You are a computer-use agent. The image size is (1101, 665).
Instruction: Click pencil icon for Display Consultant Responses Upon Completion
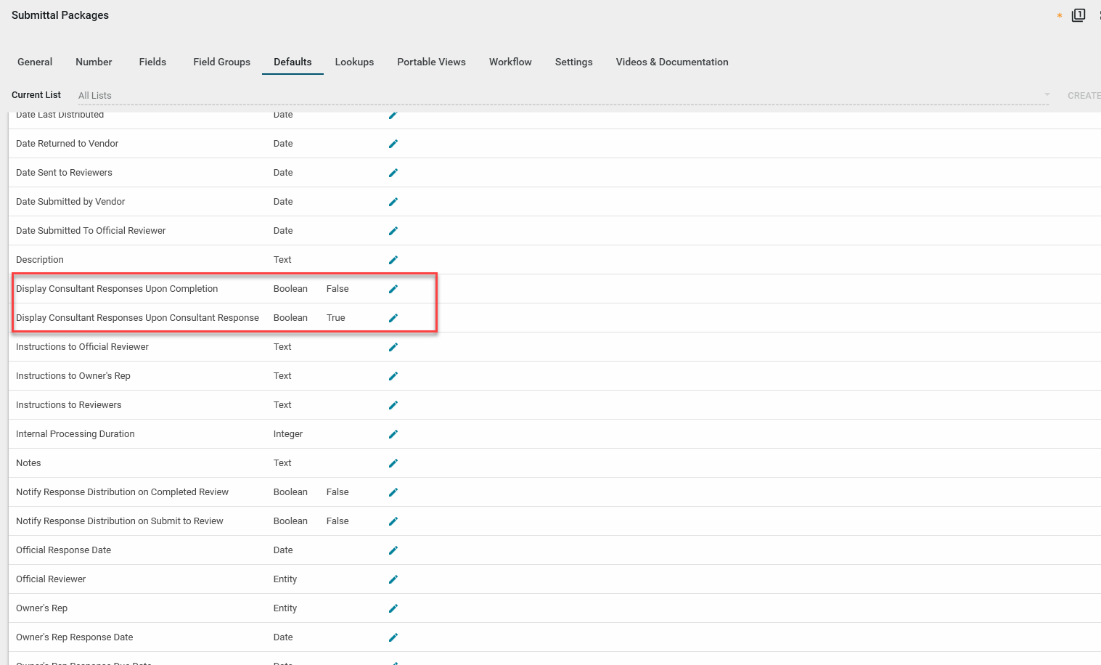[393, 289]
